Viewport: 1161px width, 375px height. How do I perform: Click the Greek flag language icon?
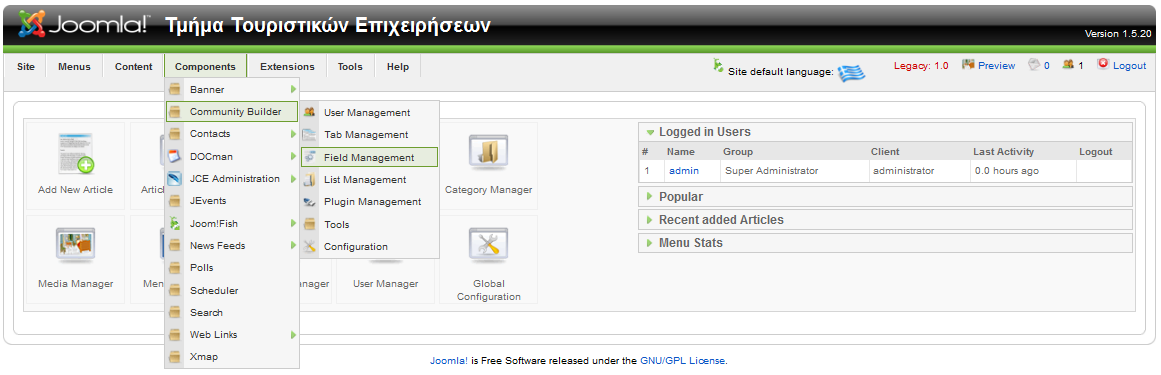851,72
